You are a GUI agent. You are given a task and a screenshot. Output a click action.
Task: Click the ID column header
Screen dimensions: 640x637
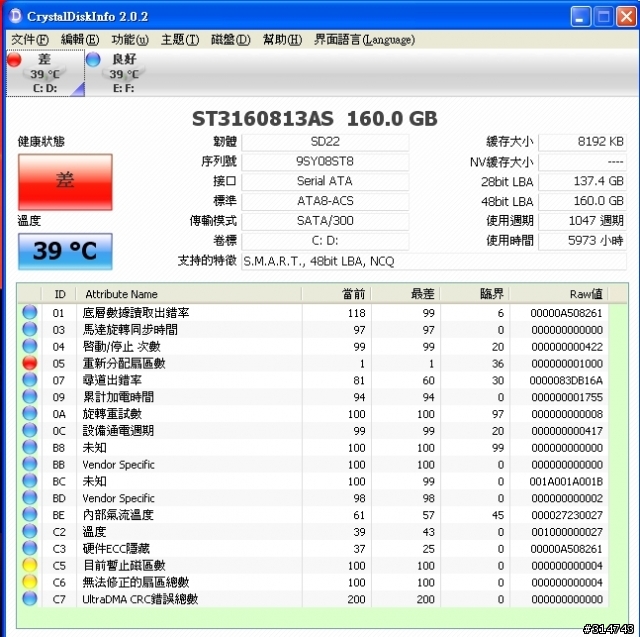click(59, 294)
